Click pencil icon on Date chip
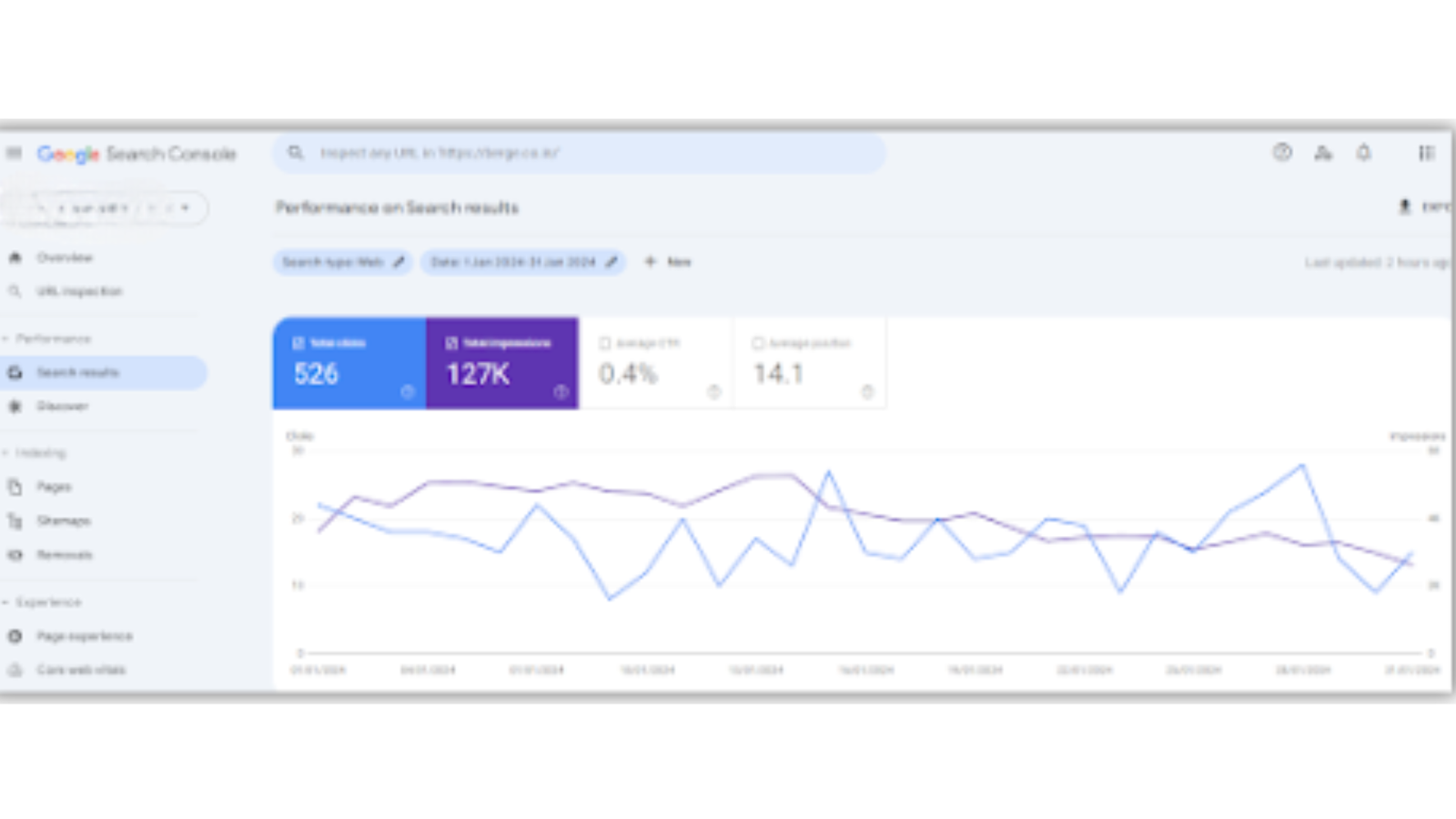This screenshot has height=819, width=1456. [x=612, y=262]
